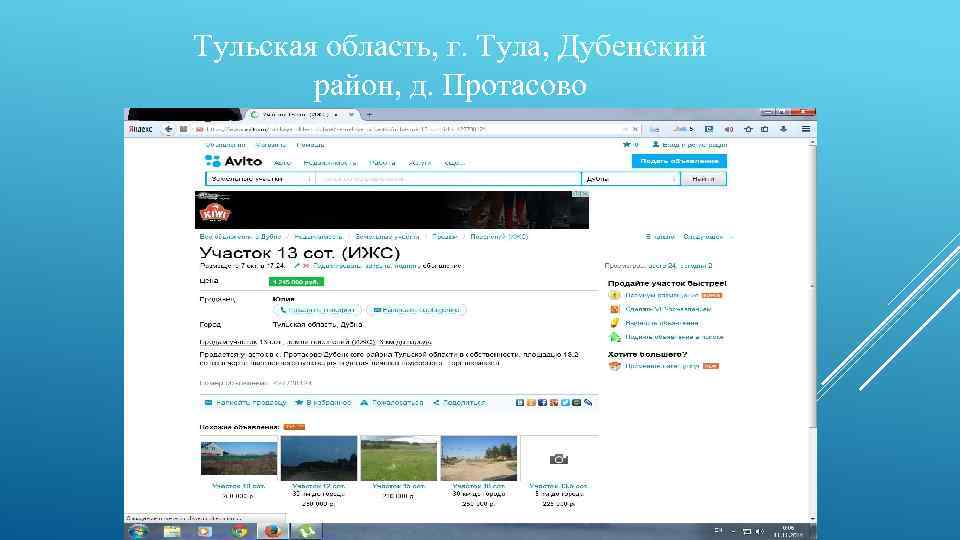
Task: Click the Windows Start button
Action: [138, 531]
